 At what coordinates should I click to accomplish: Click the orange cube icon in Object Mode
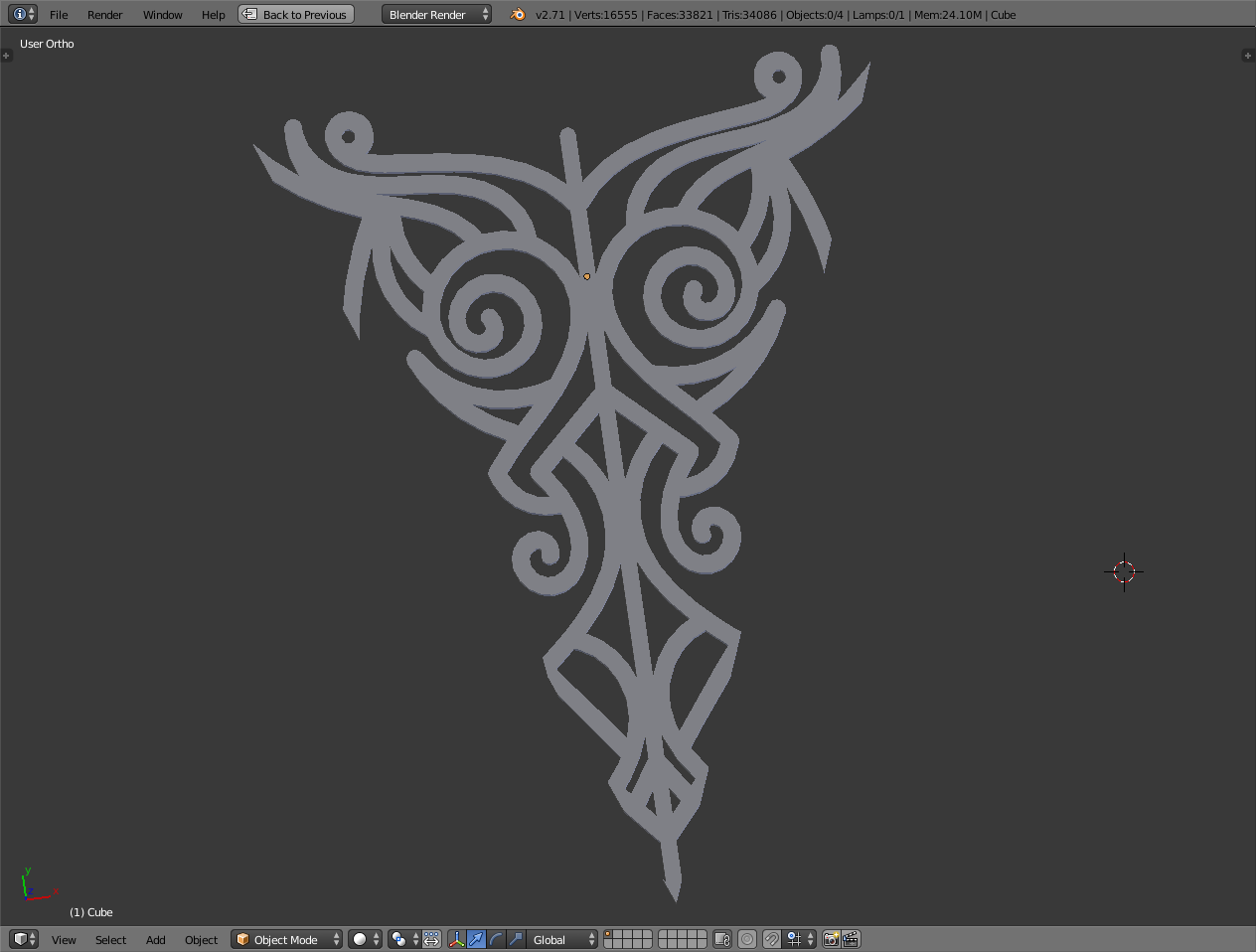[x=242, y=940]
